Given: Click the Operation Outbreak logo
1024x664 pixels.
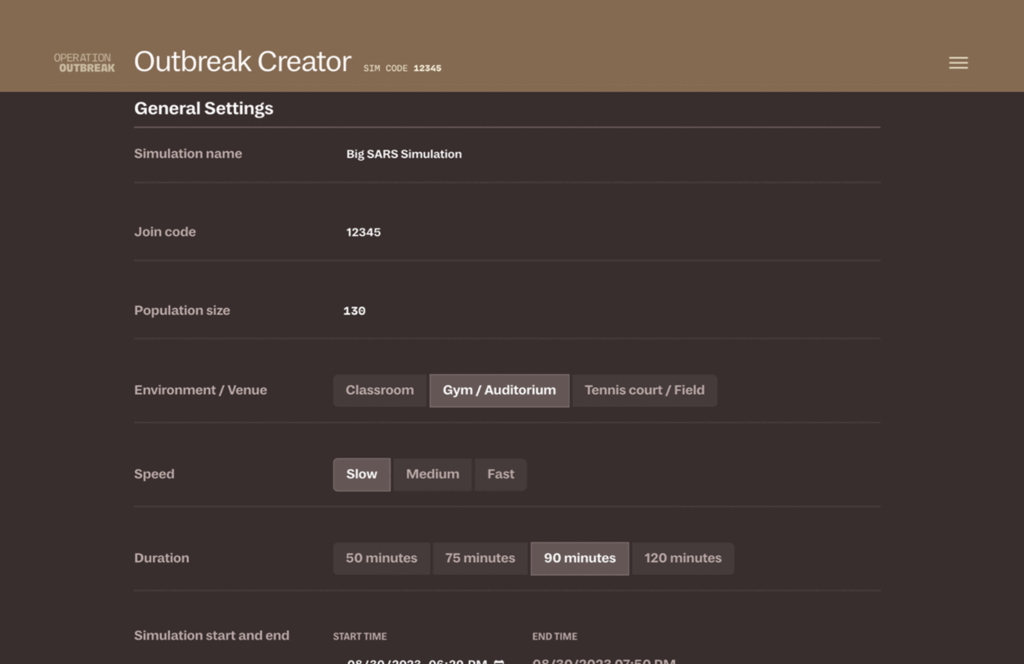Looking at the screenshot, I should point(84,63).
